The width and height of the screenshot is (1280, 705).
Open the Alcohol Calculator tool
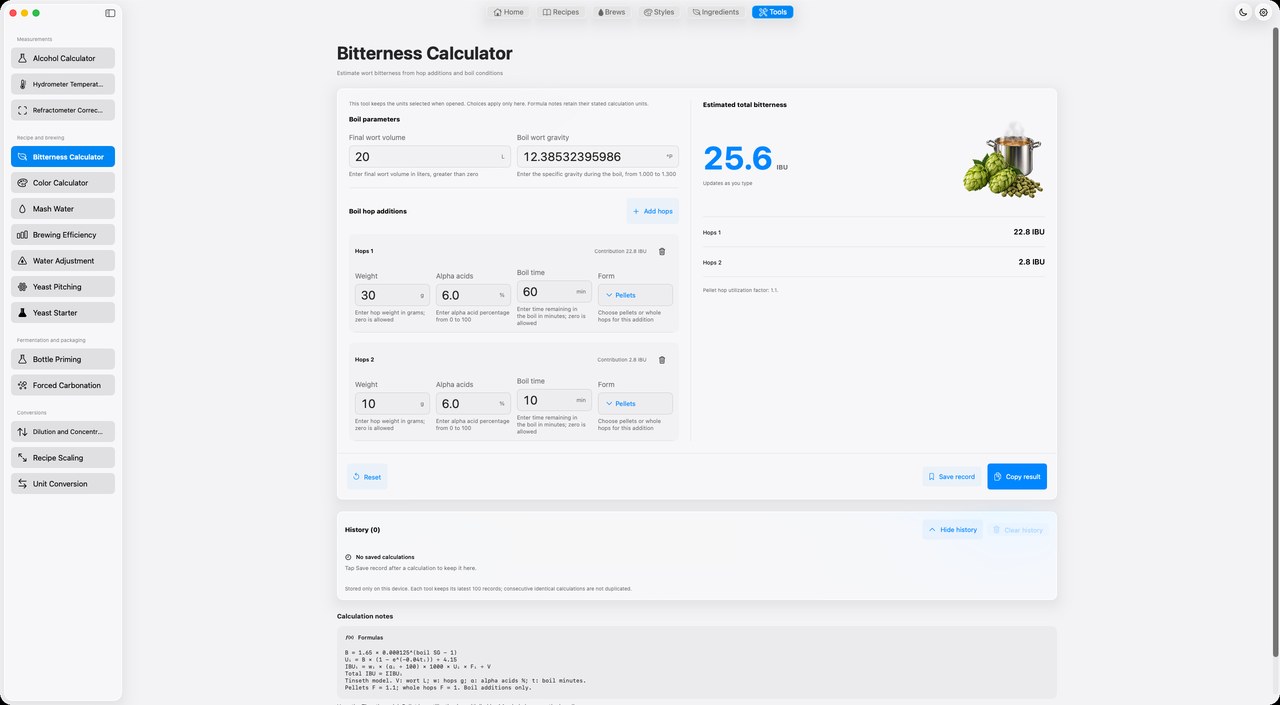63,58
